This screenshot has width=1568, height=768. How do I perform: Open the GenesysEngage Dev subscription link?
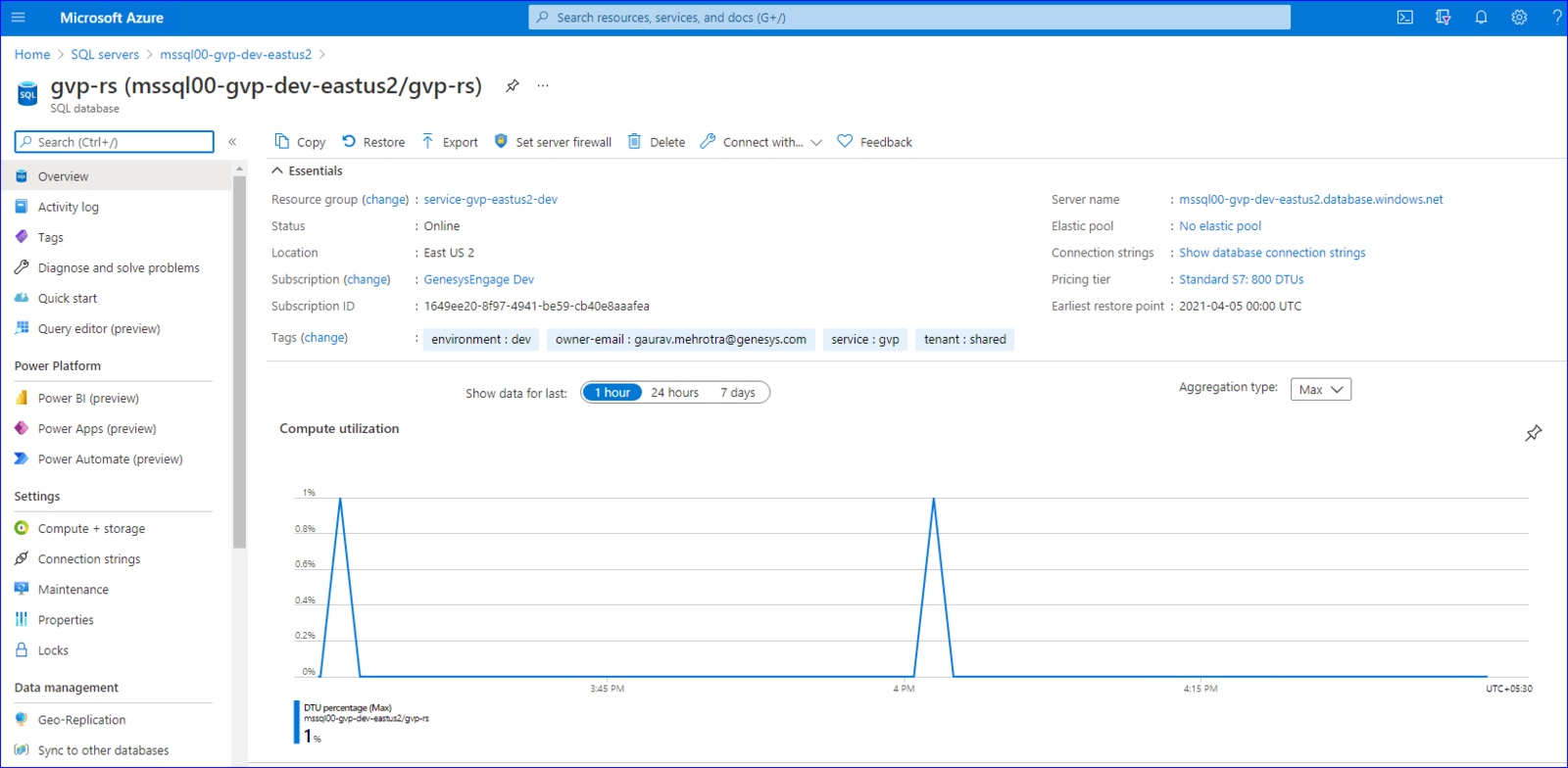[x=478, y=280]
